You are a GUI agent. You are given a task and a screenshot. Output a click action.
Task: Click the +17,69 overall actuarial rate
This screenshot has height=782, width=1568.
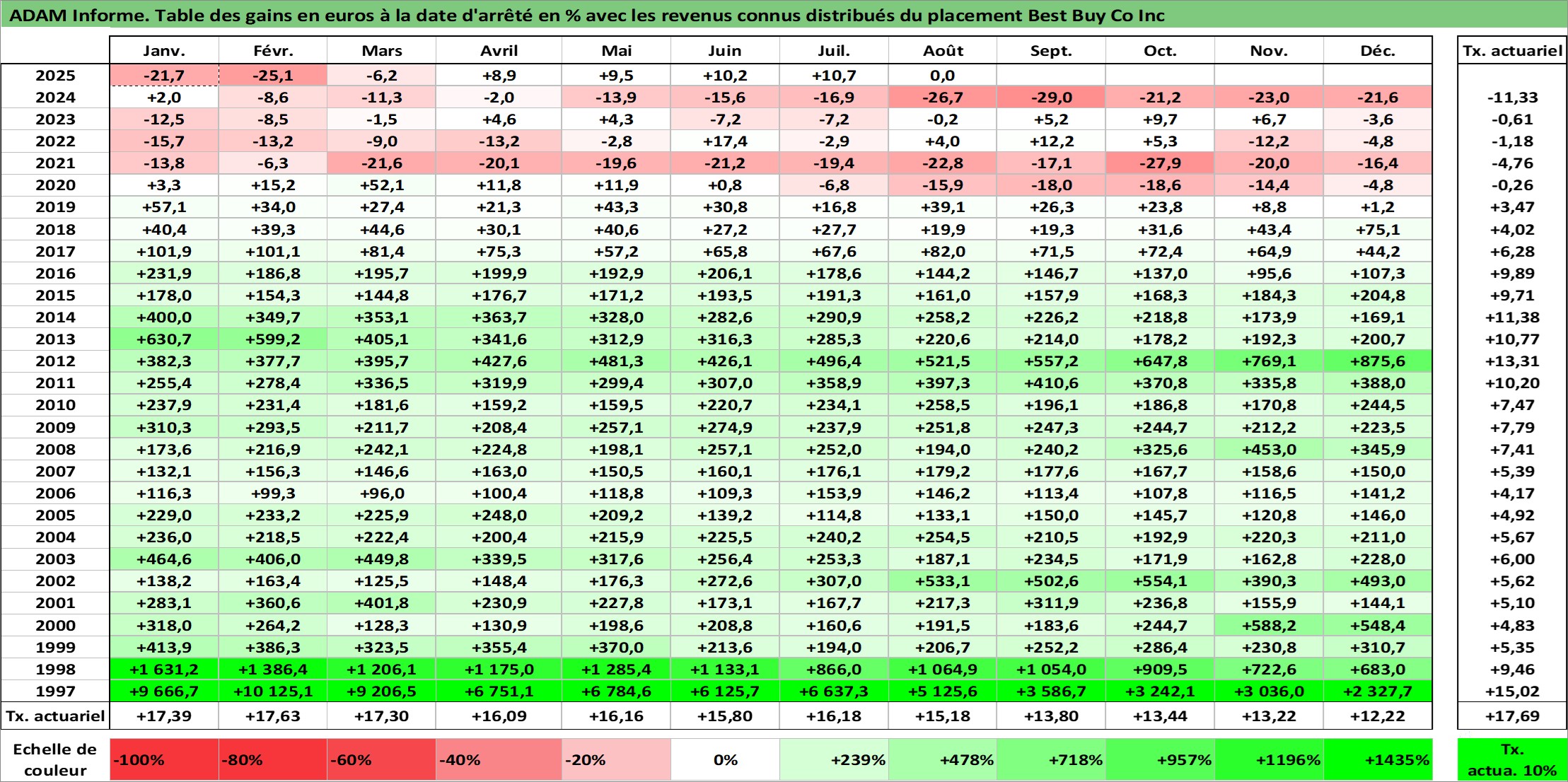1512,716
